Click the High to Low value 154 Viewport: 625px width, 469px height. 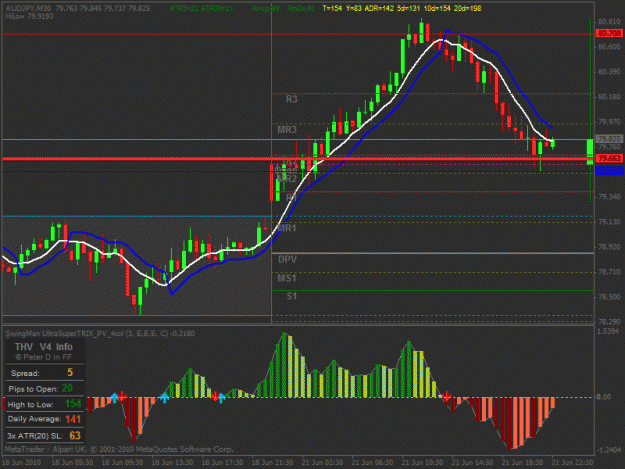[73, 404]
